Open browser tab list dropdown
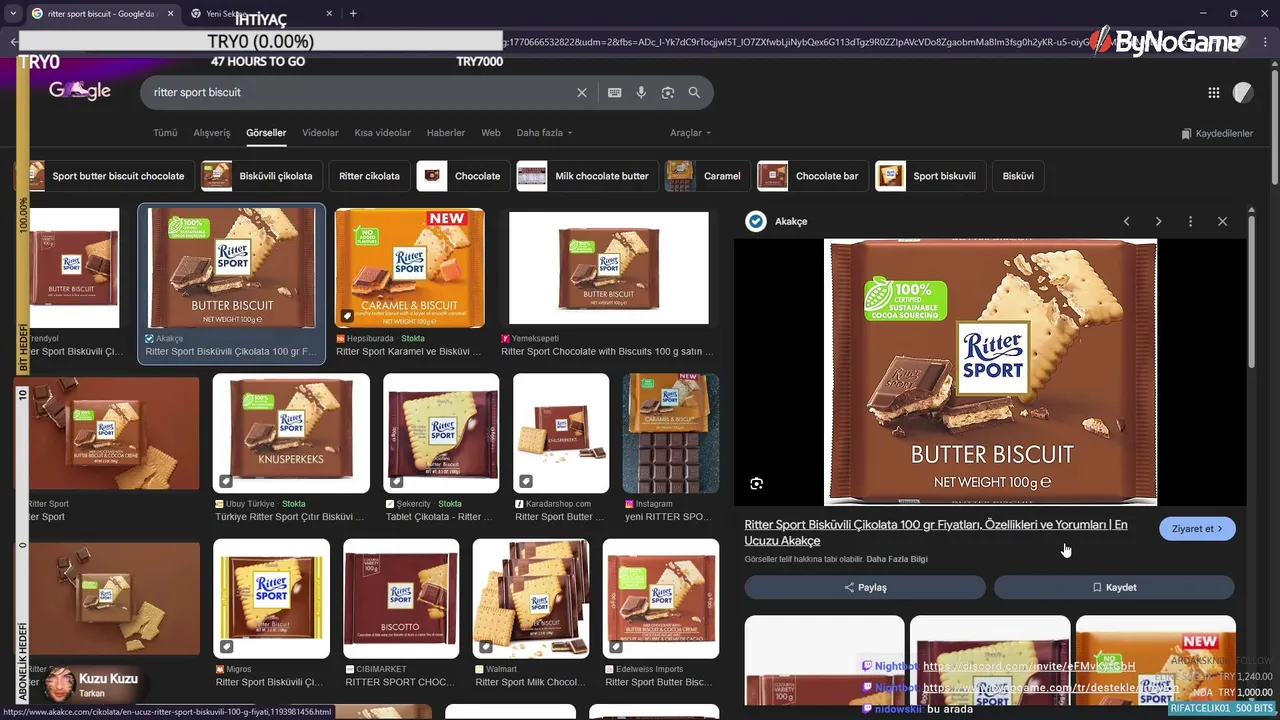1280x720 pixels. pyautogui.click(x=12, y=13)
